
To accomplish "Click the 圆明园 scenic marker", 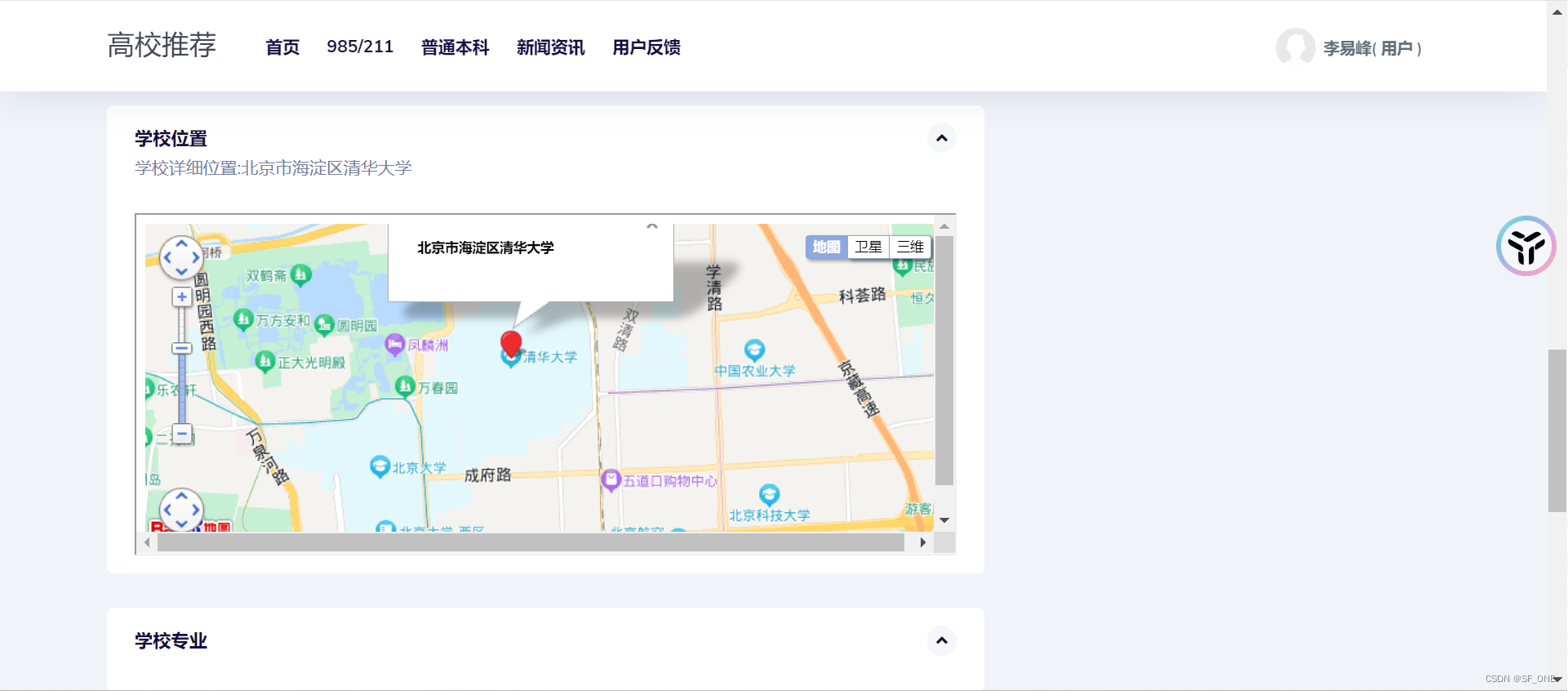I will [x=324, y=325].
